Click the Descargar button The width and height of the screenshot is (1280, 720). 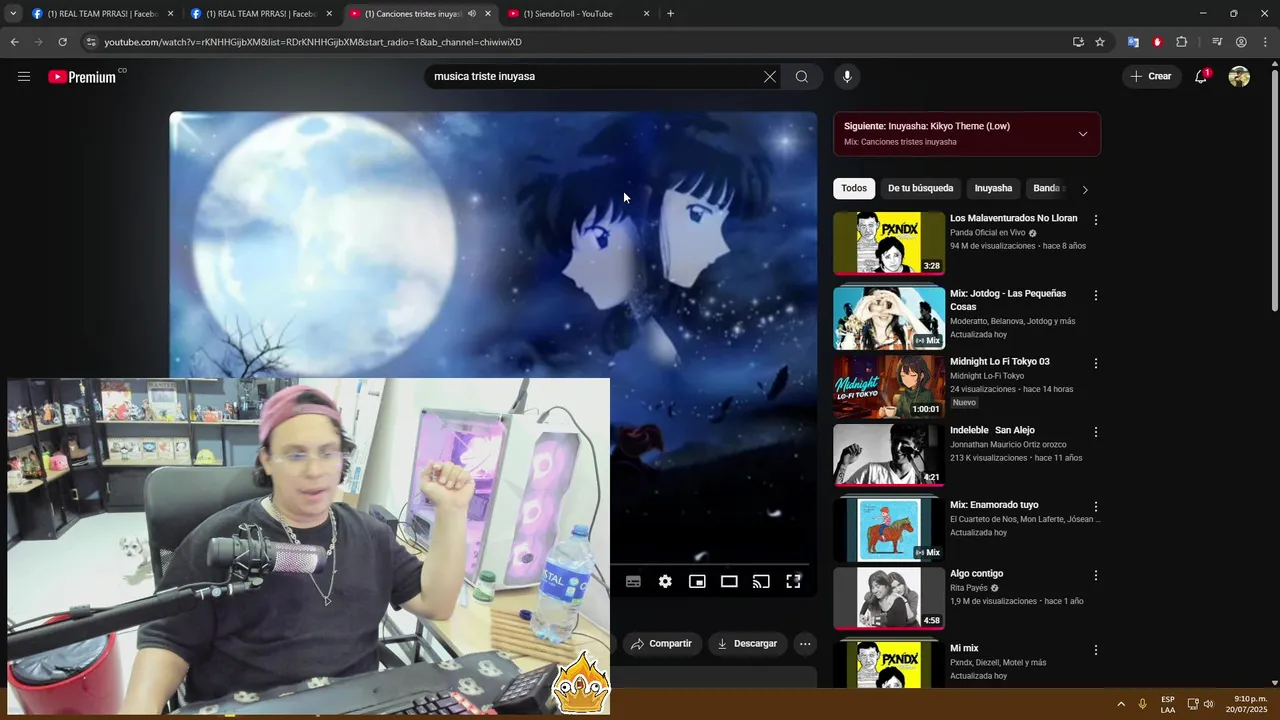pyautogui.click(x=748, y=644)
